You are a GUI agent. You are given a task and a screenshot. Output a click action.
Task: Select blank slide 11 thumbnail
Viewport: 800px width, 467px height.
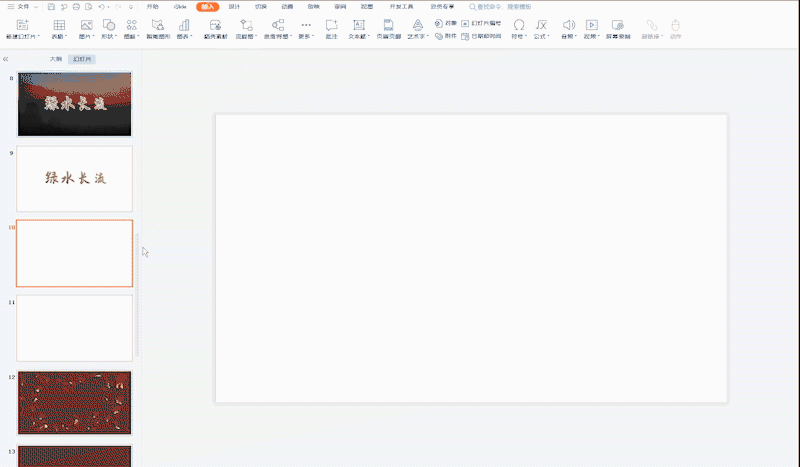click(74, 328)
